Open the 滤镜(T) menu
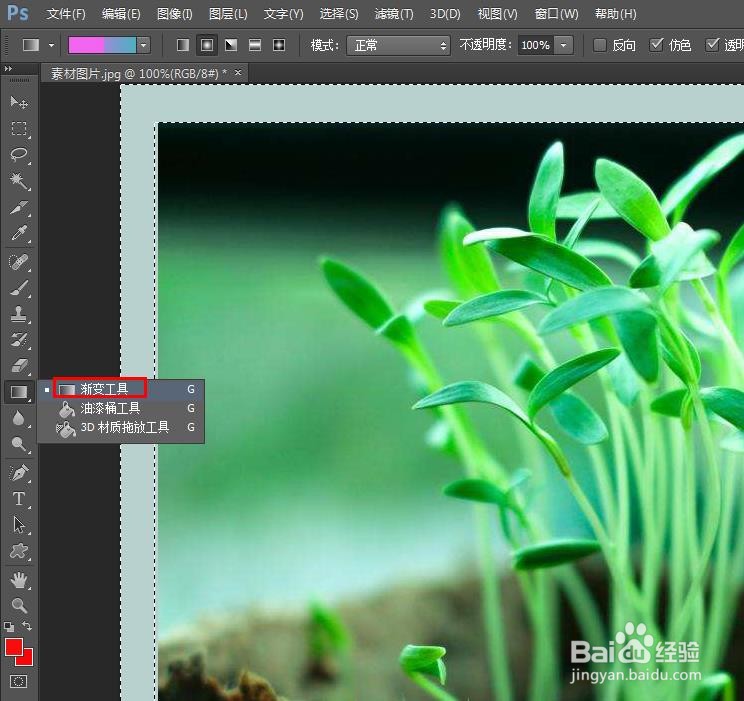744x701 pixels. click(394, 14)
